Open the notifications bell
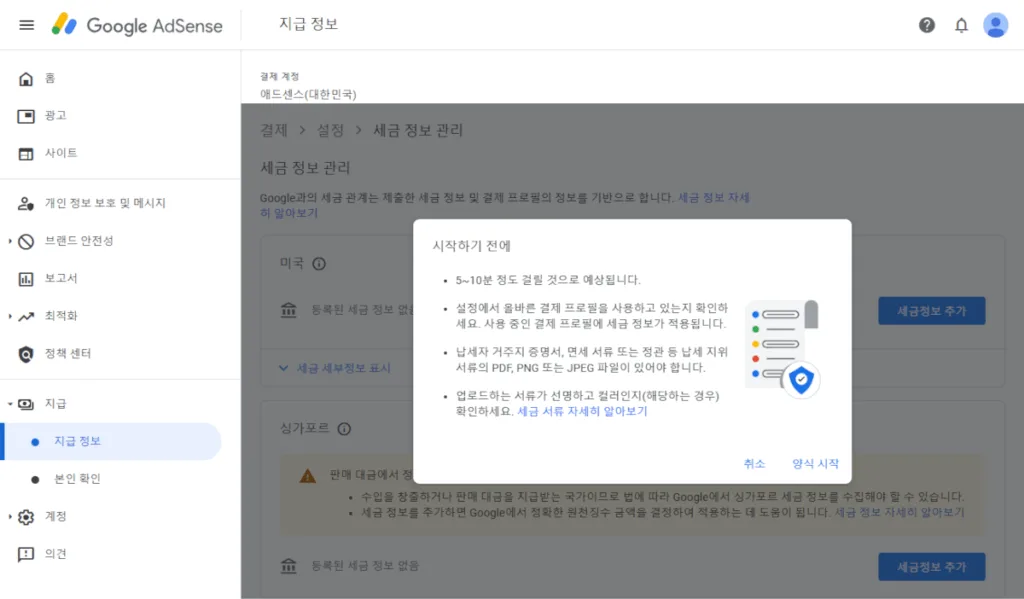Screen dimensions: 1024x599 (x=961, y=25)
